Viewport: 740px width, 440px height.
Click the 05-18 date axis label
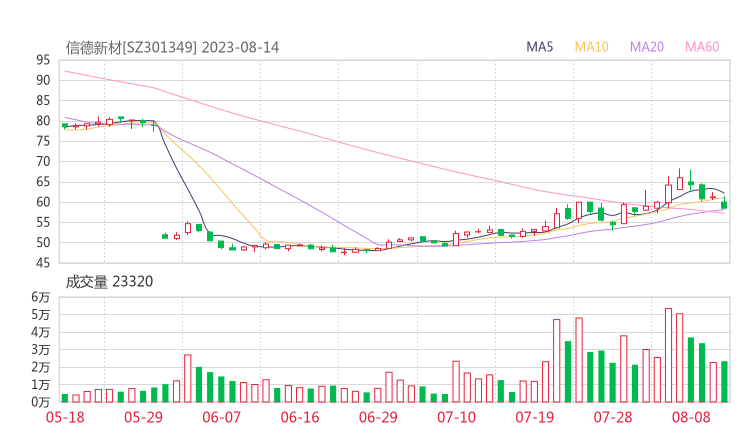(x=65, y=417)
